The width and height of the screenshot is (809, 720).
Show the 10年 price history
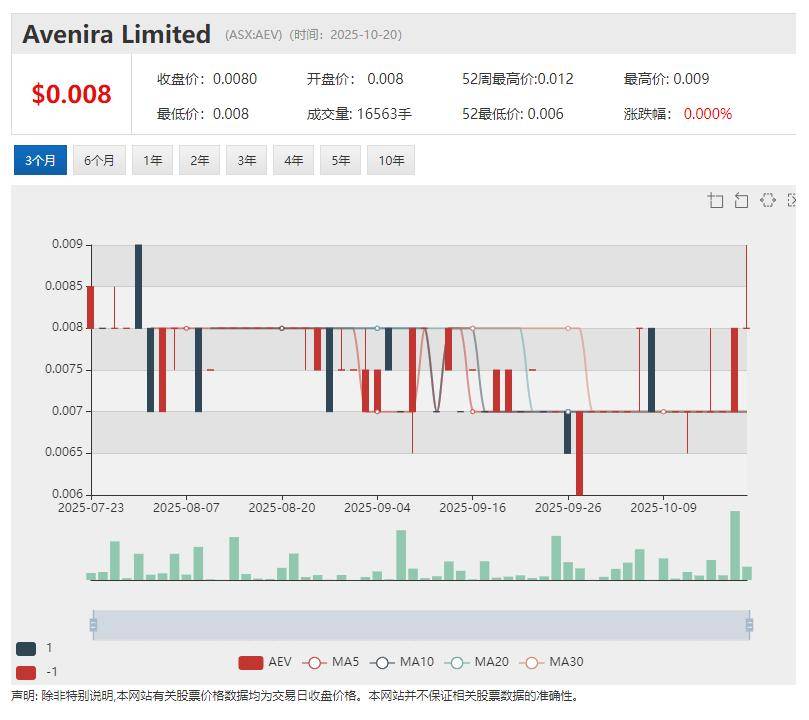coord(390,160)
